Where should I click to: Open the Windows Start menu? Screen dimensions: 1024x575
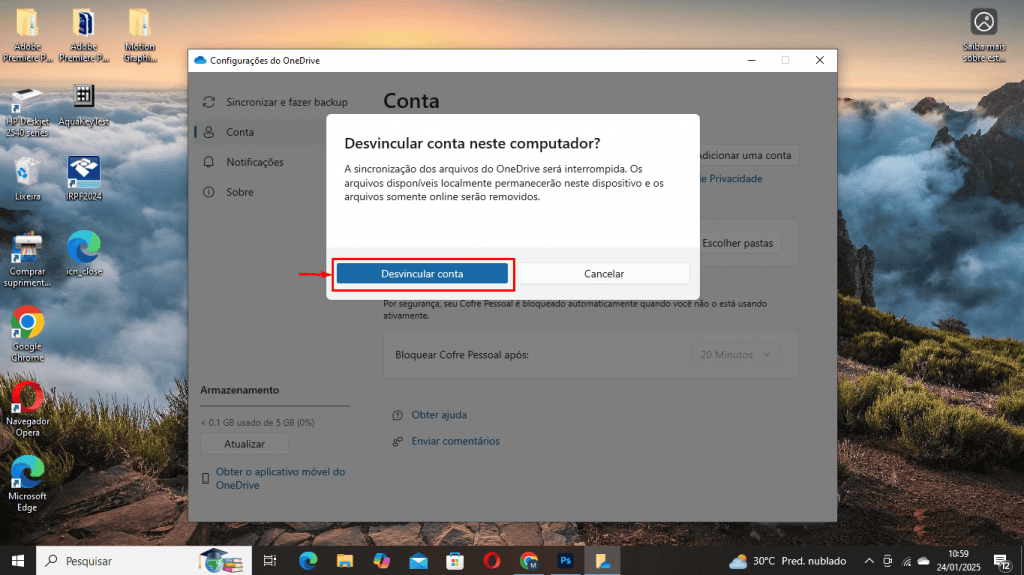[18, 561]
